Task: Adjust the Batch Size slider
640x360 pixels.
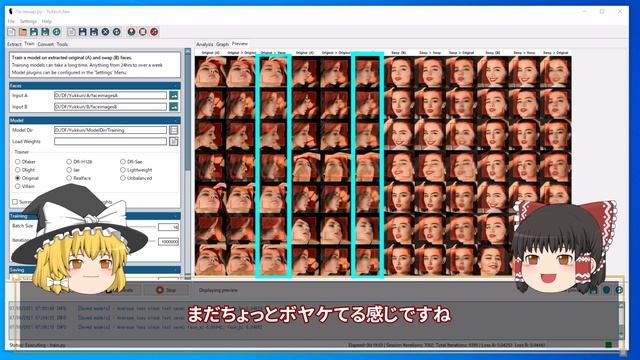Action: 141,227
